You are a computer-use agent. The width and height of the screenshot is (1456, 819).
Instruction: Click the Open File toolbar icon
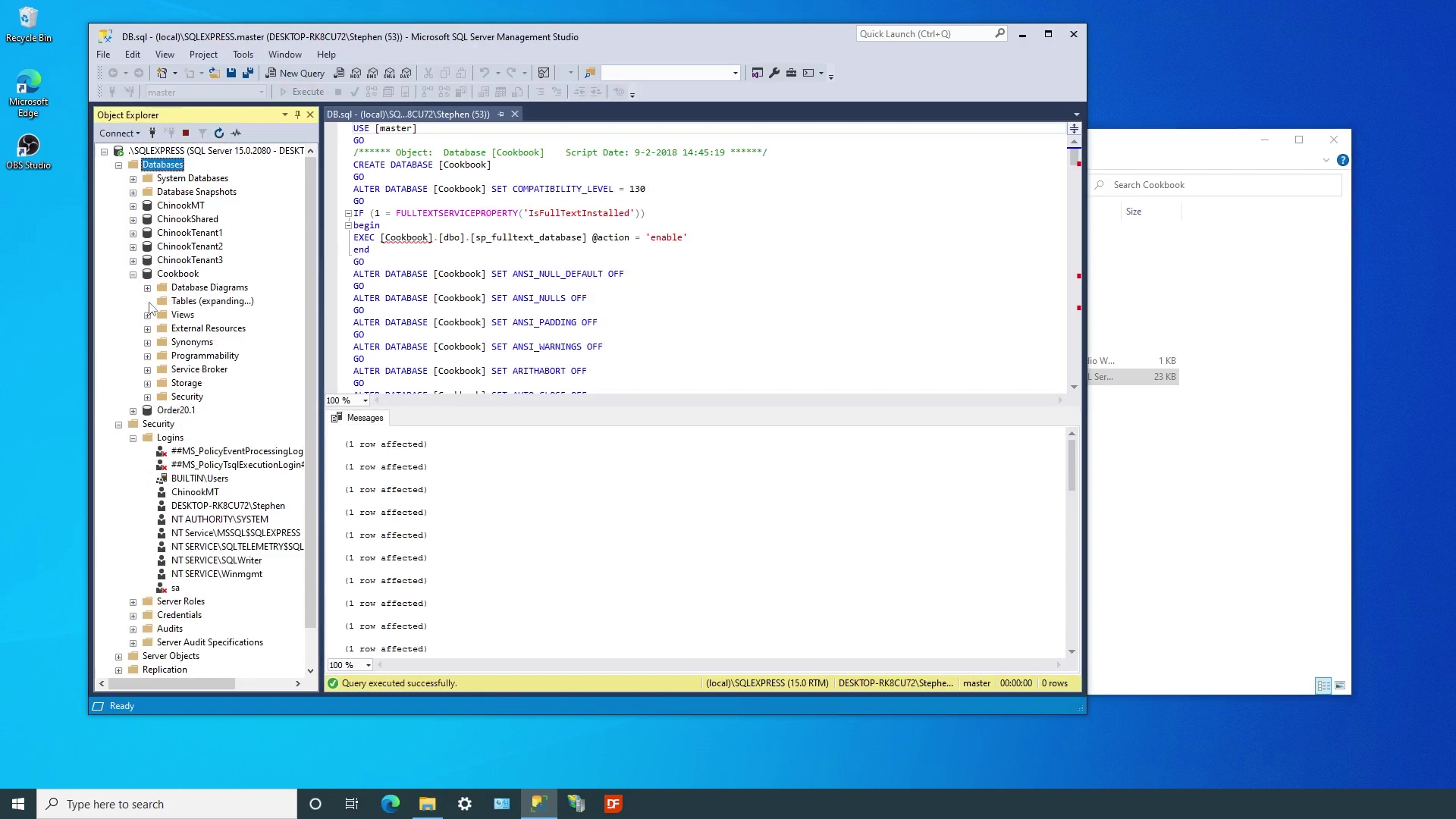(215, 73)
